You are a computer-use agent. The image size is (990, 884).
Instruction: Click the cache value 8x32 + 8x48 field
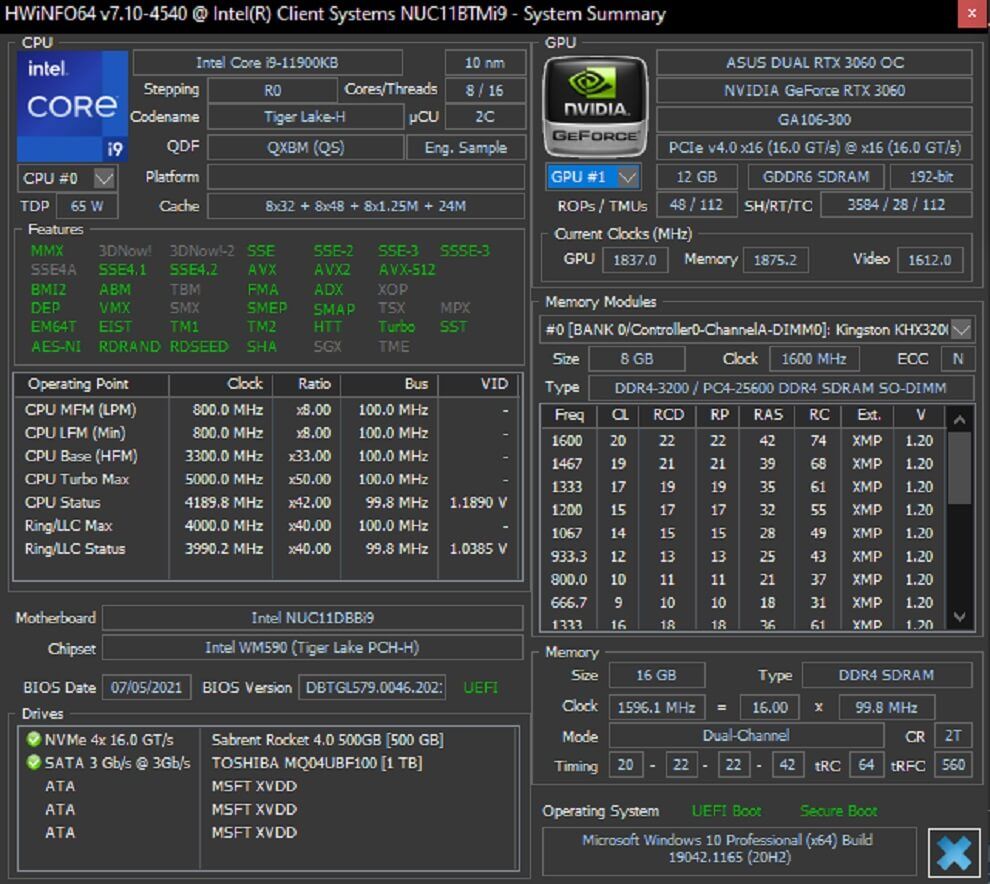pyautogui.click(x=366, y=206)
